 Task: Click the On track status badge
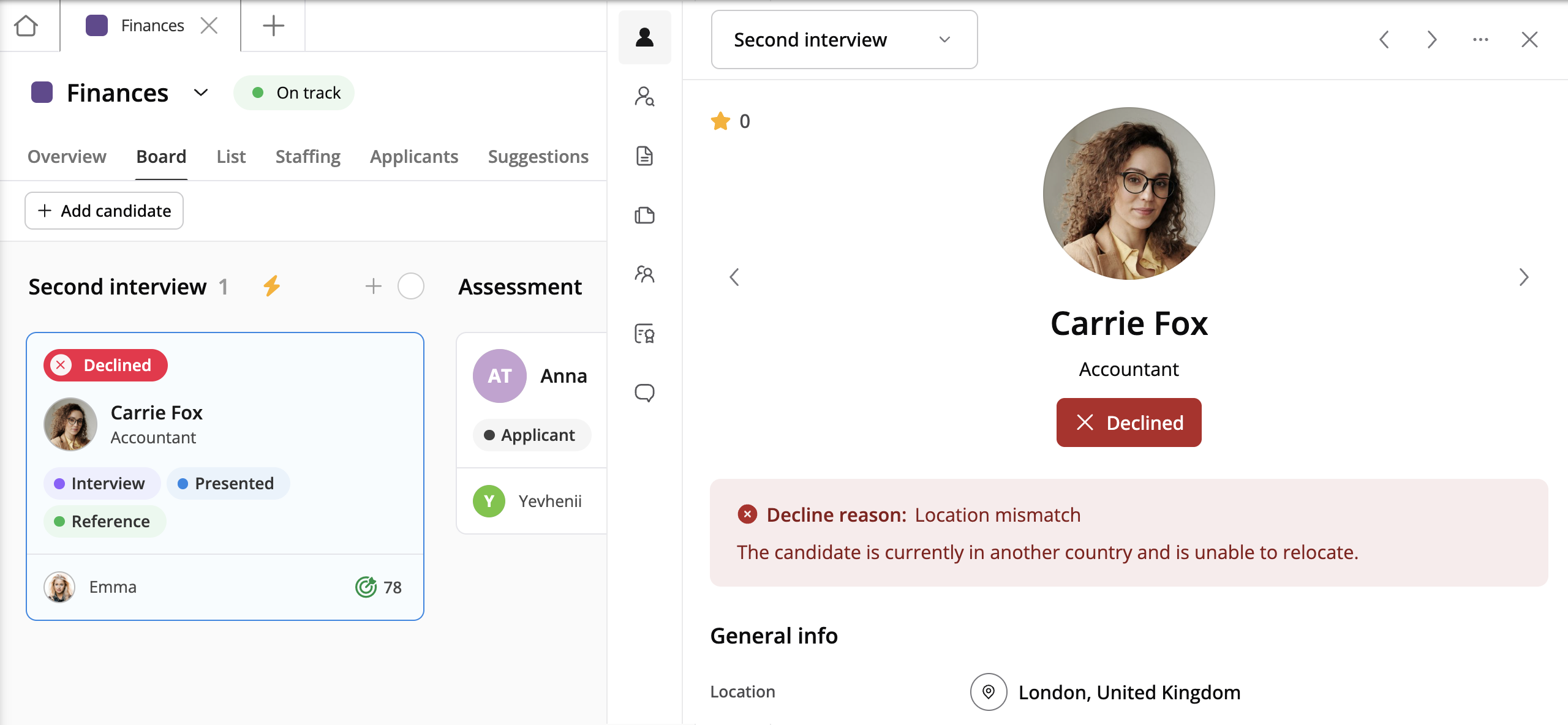tap(294, 93)
